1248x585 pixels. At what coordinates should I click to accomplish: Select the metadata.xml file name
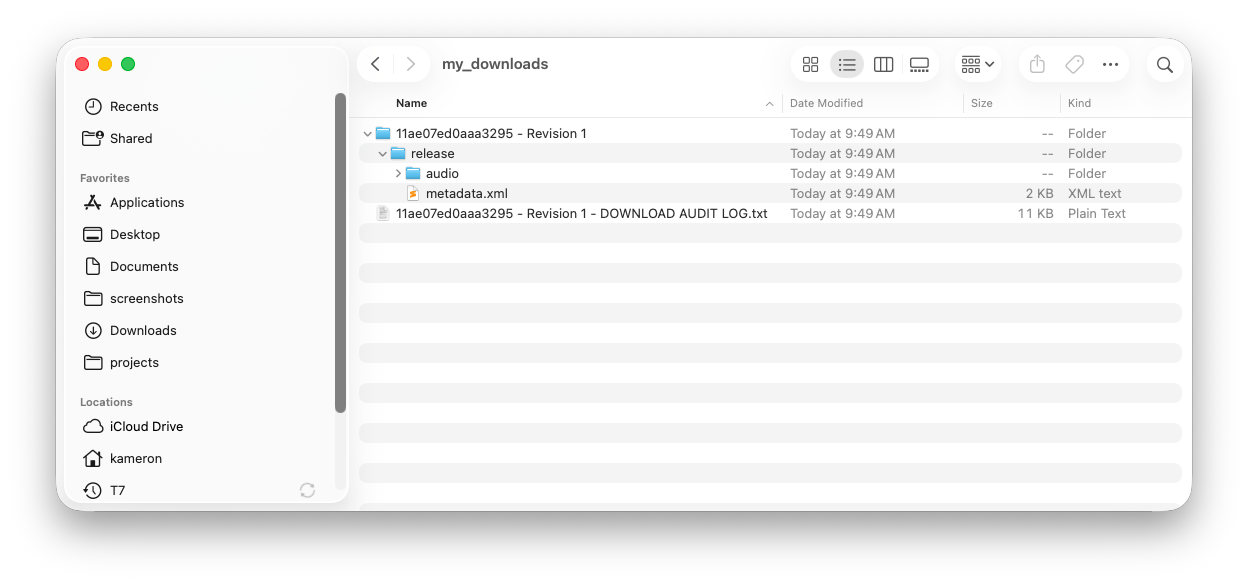tap(467, 193)
